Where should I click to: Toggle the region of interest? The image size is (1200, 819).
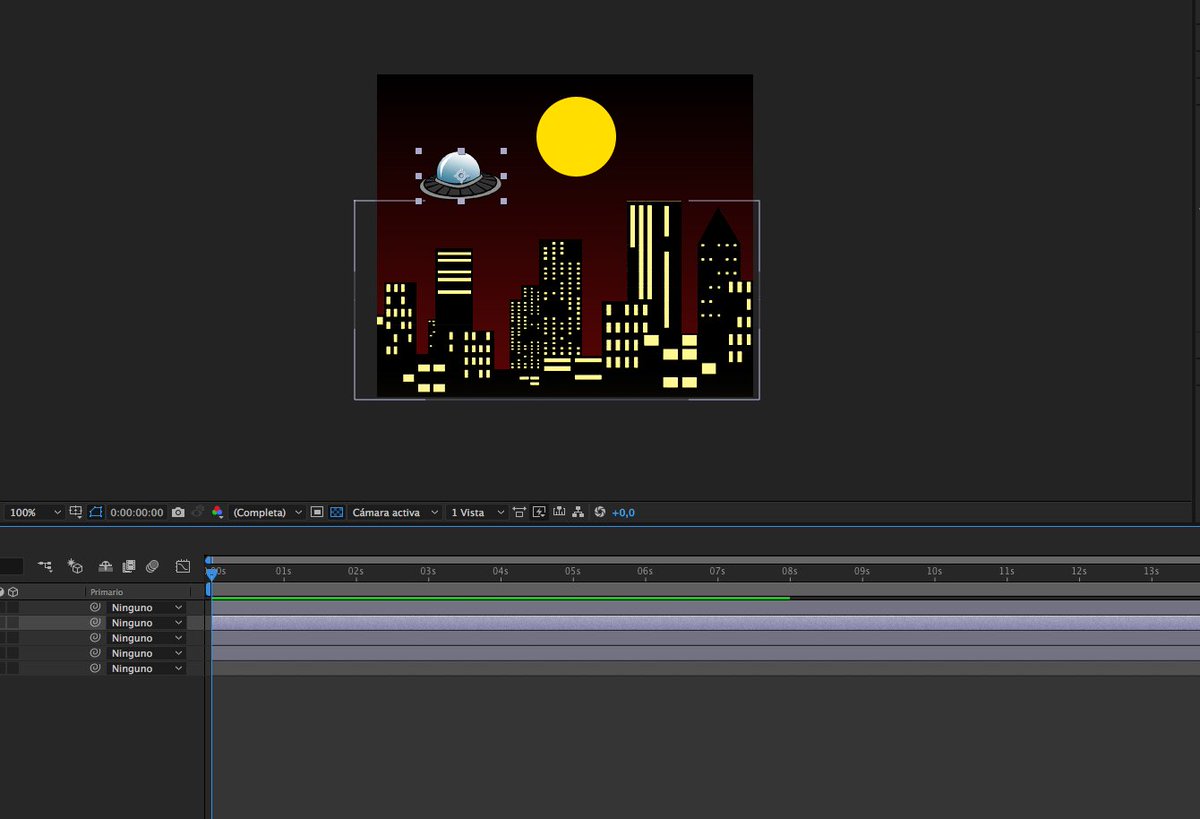pos(317,512)
